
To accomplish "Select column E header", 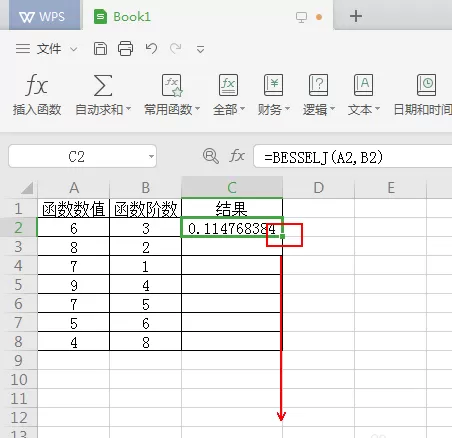I will [391, 188].
